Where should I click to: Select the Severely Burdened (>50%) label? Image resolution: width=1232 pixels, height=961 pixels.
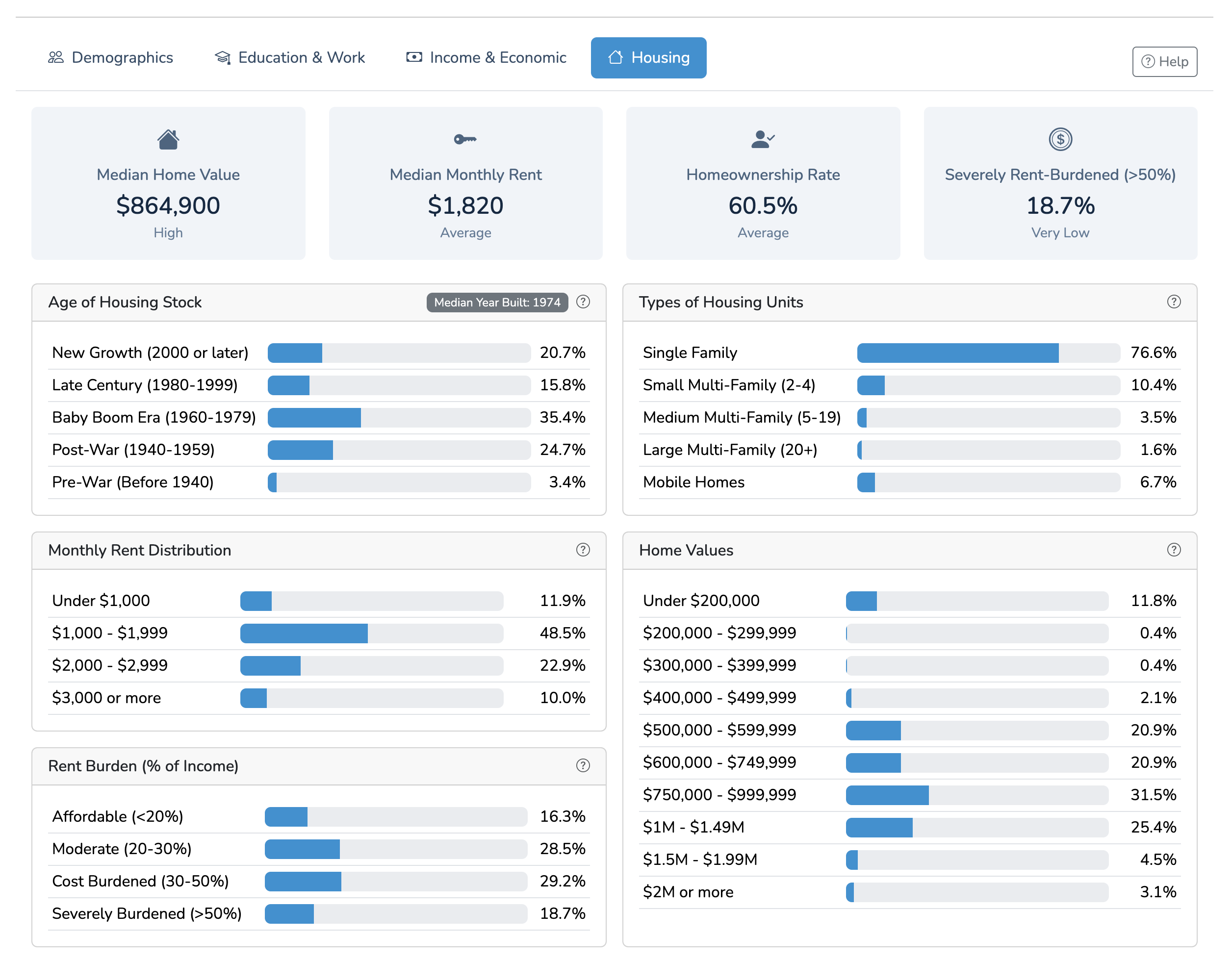tap(147, 913)
